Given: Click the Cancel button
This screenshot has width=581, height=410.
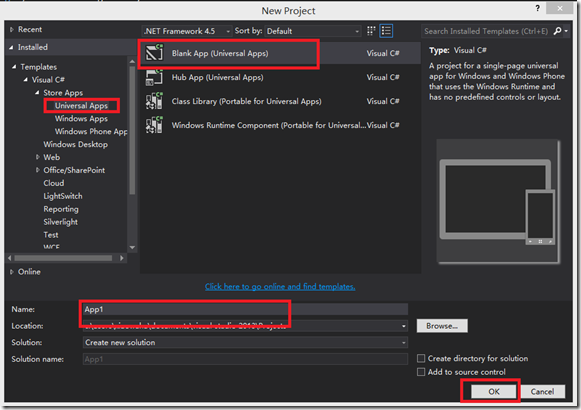Looking at the screenshot, I should [x=542, y=391].
